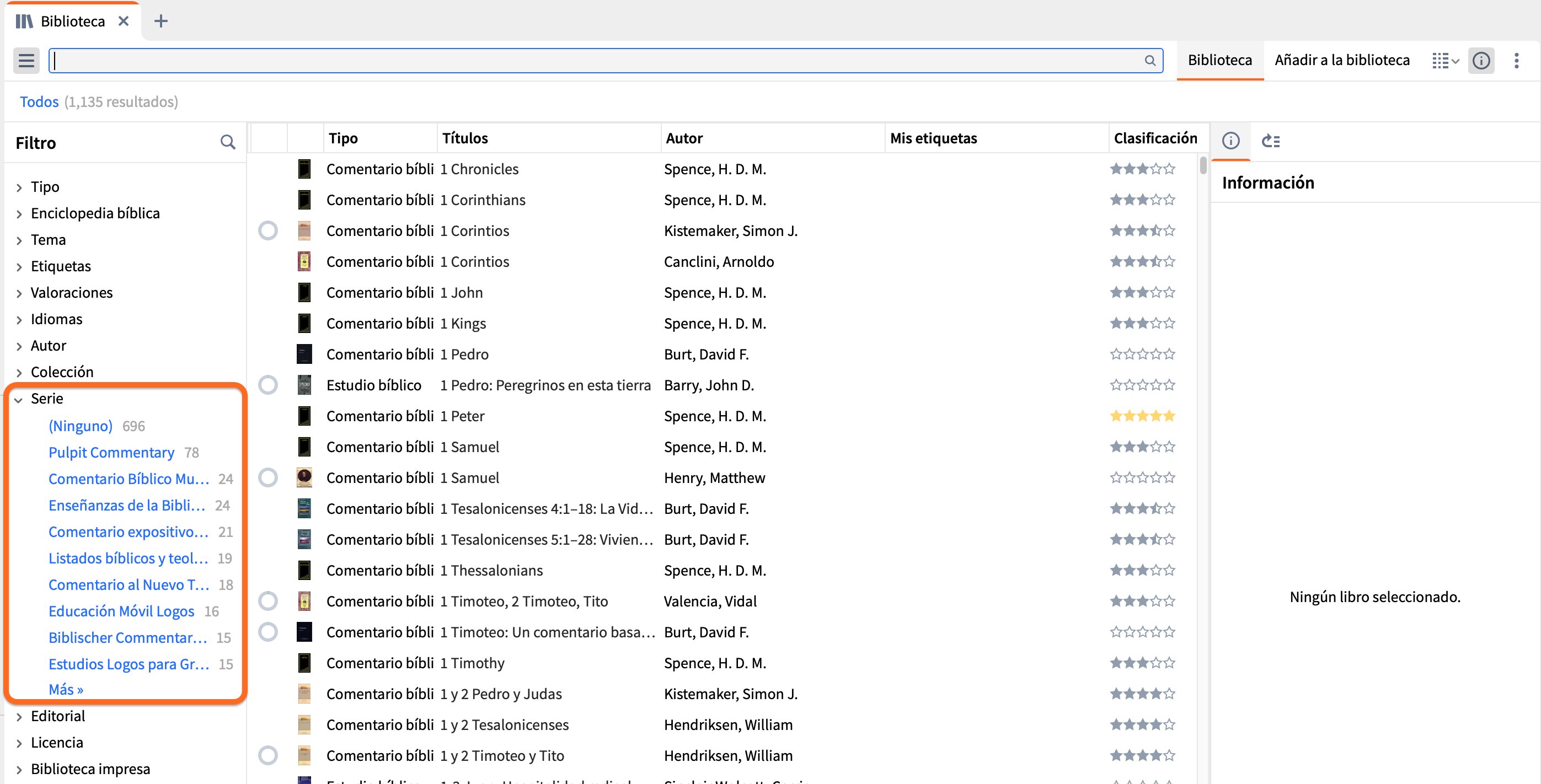Click cover of 1 Chronicles
This screenshot has width=1541, height=784.
(x=304, y=169)
